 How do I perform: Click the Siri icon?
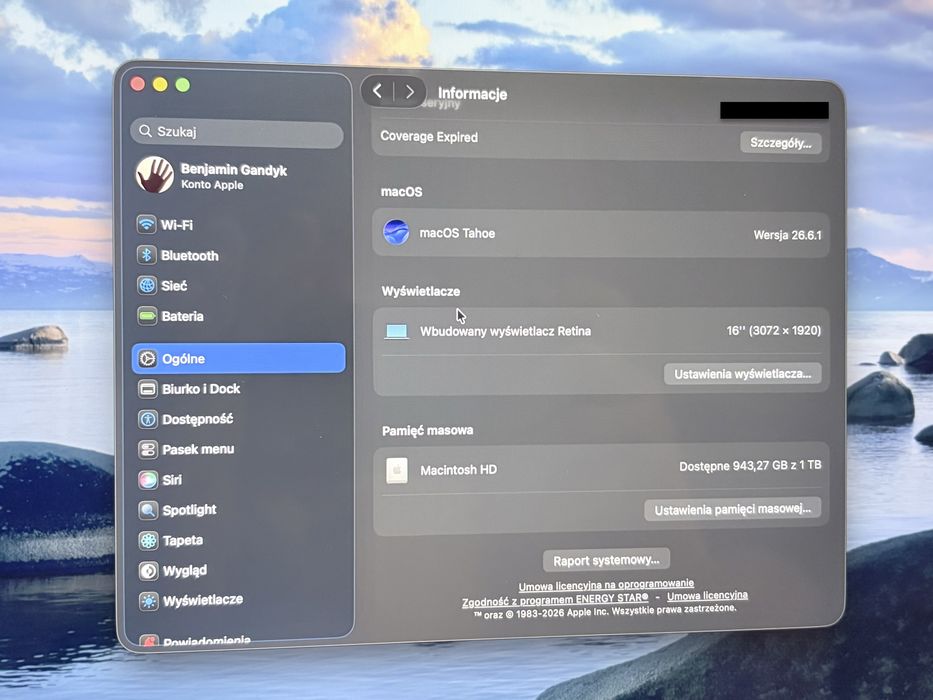tap(148, 480)
